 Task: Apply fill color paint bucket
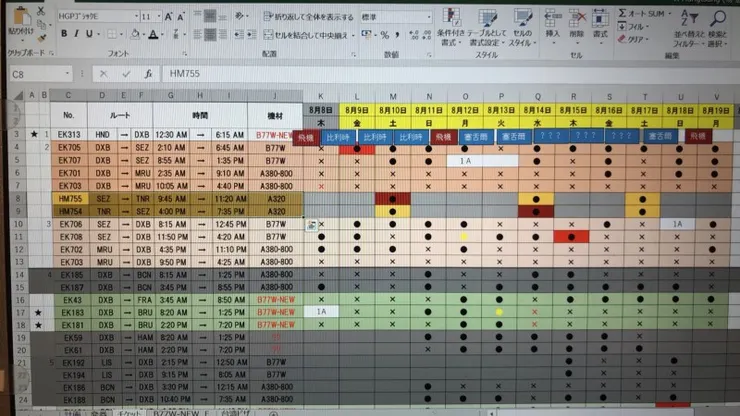[x=135, y=34]
